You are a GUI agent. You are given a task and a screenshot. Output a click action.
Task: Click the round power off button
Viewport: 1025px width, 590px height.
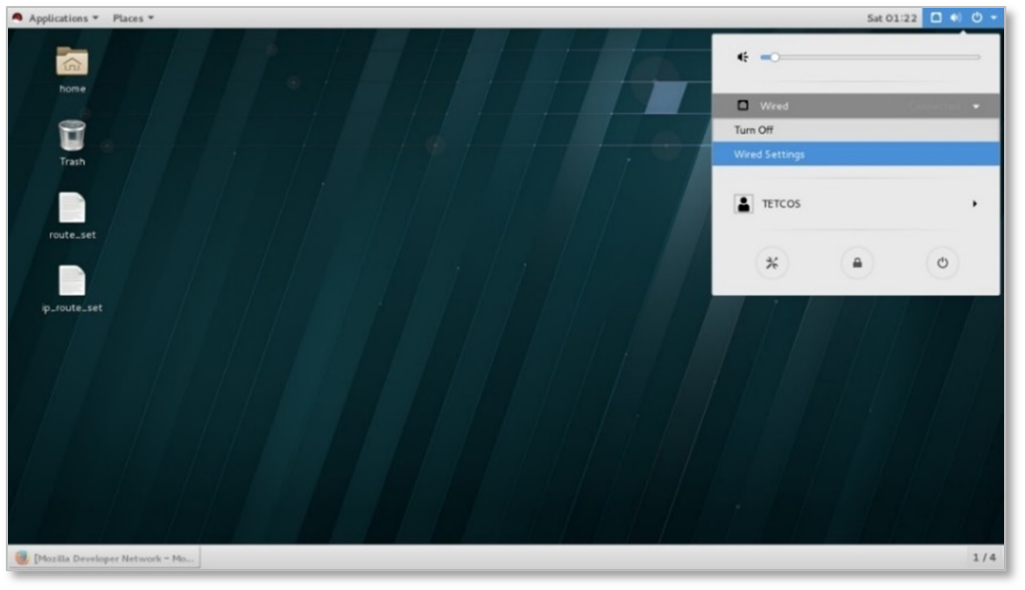tap(942, 263)
